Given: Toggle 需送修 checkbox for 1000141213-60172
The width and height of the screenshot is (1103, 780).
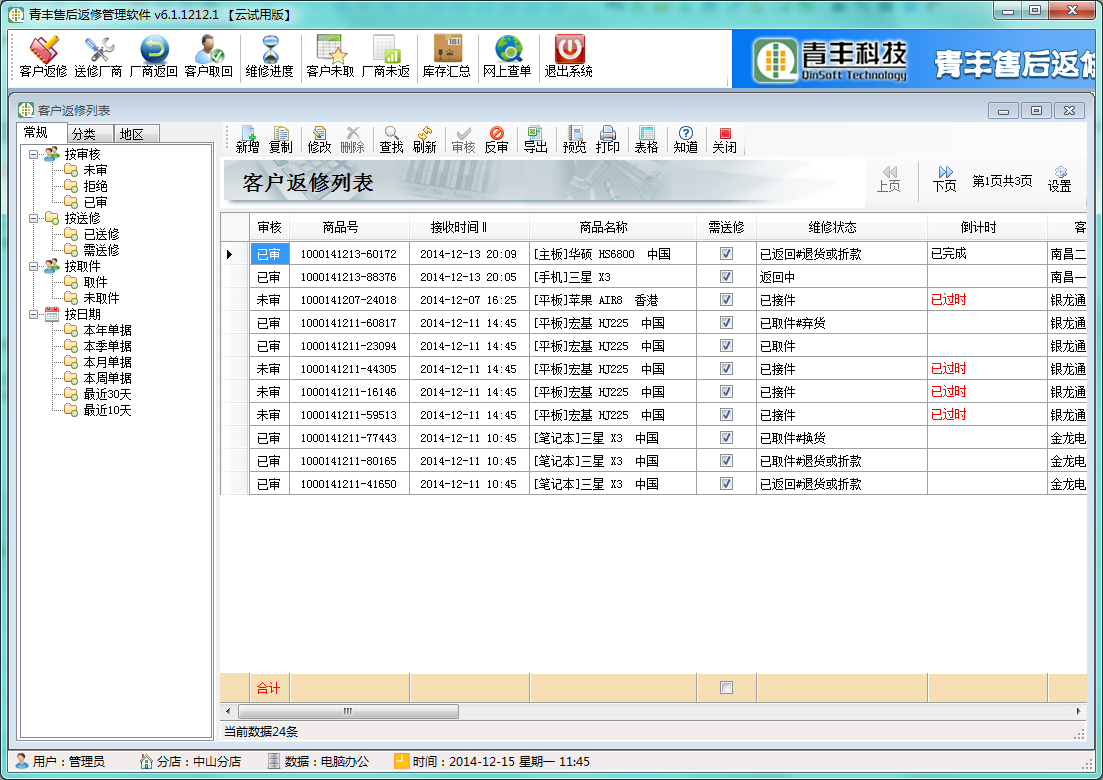Looking at the screenshot, I should (727, 254).
